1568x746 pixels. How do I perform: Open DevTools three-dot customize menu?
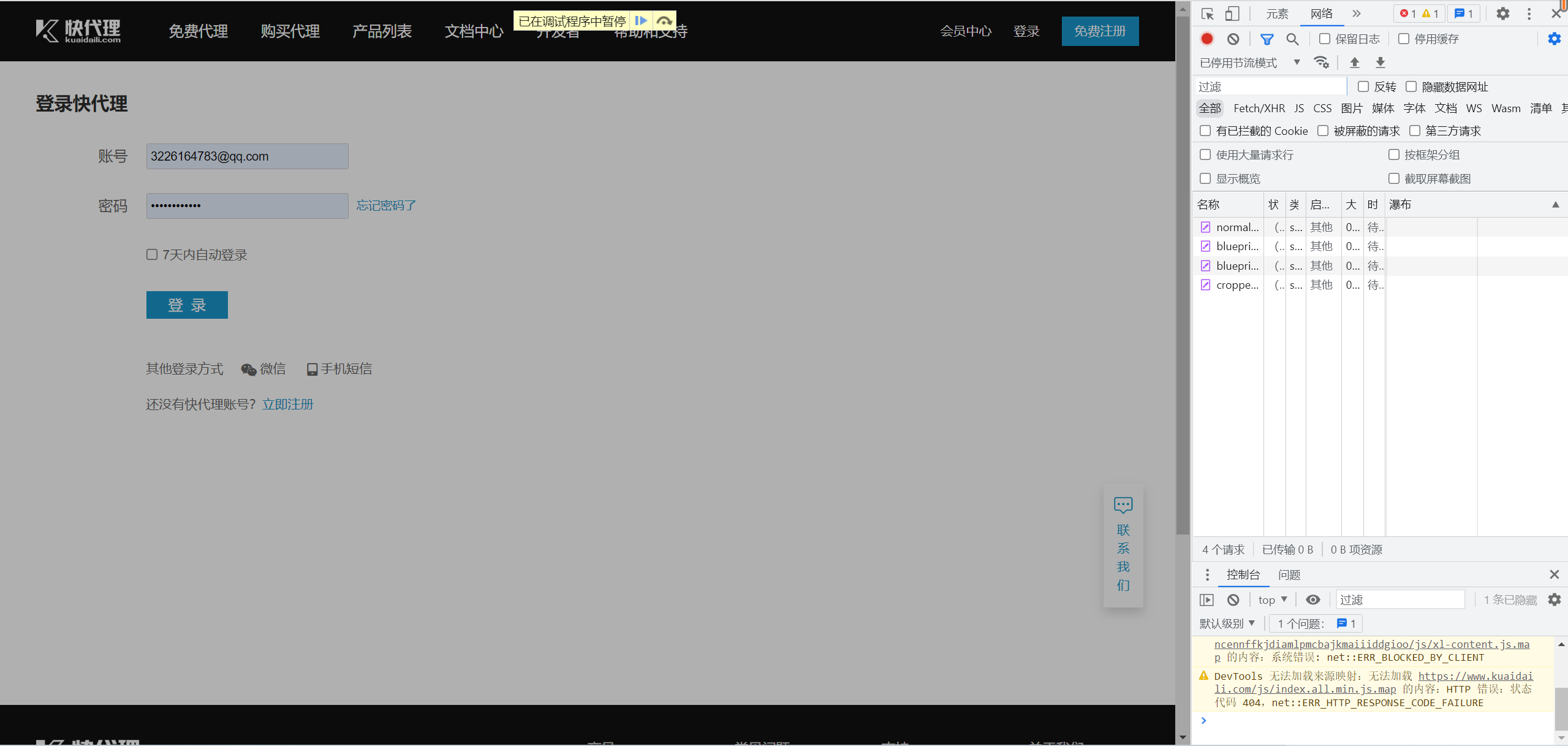tap(1529, 13)
